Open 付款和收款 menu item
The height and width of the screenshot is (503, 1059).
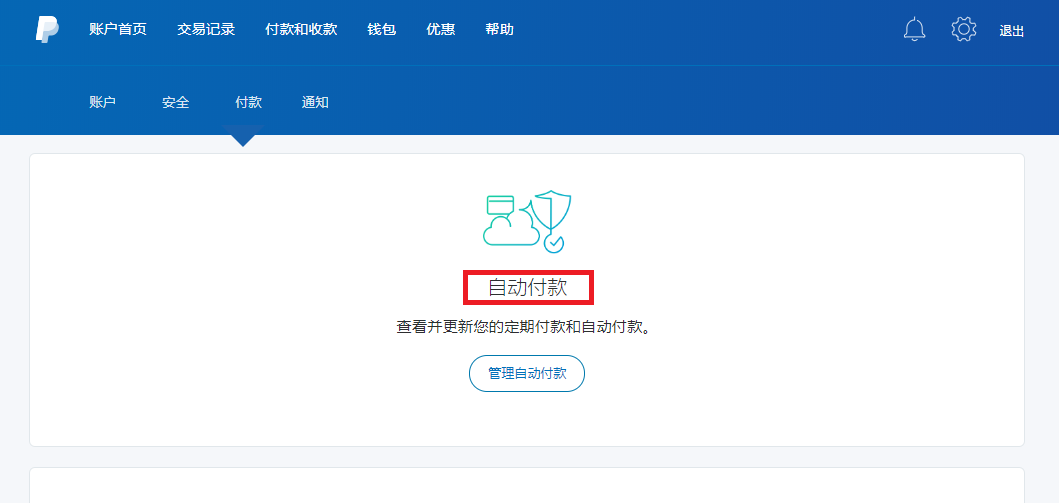(301, 30)
